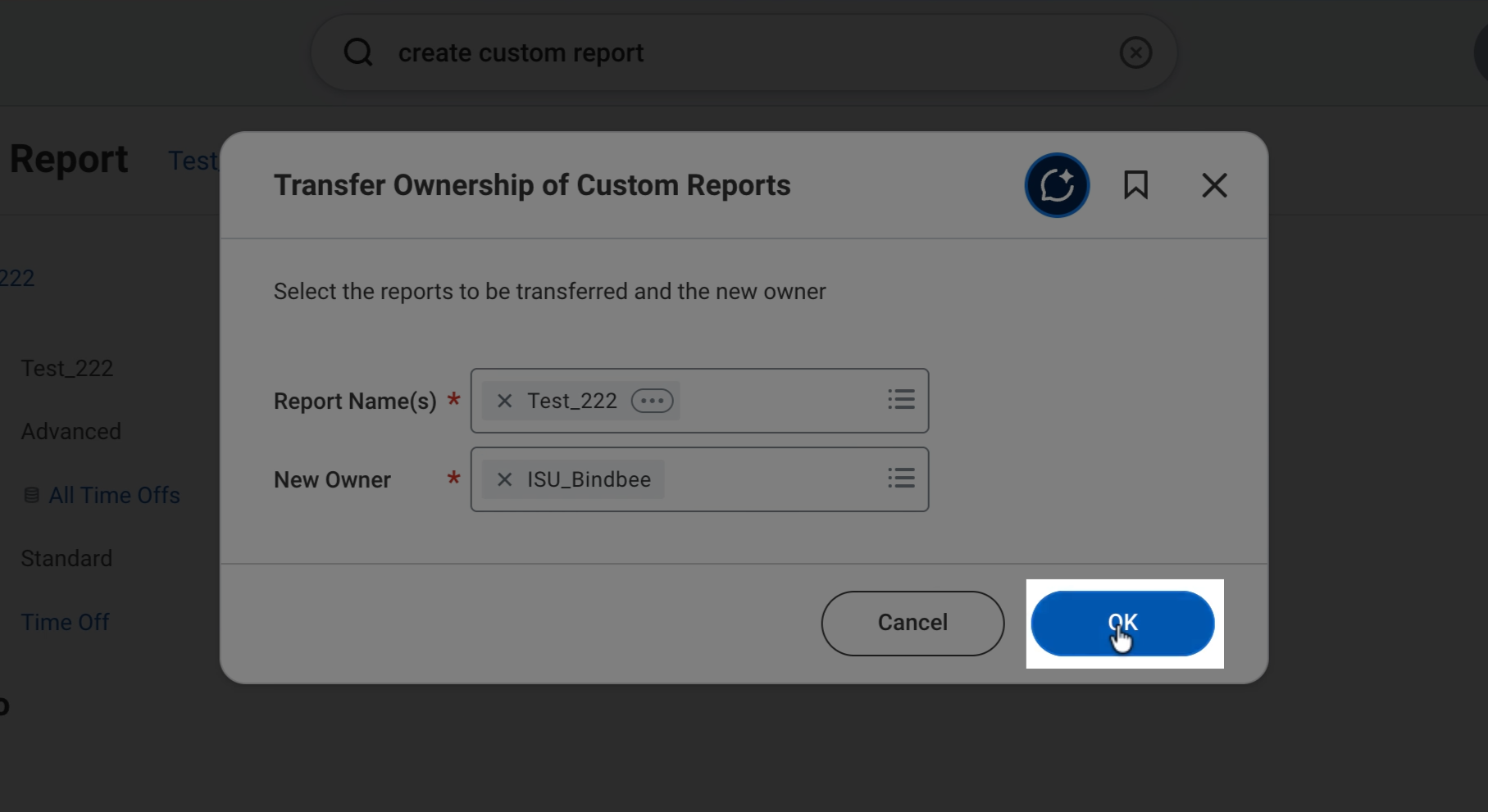Open the New Owner prompt list
This screenshot has height=812, width=1488.
[x=901, y=478]
